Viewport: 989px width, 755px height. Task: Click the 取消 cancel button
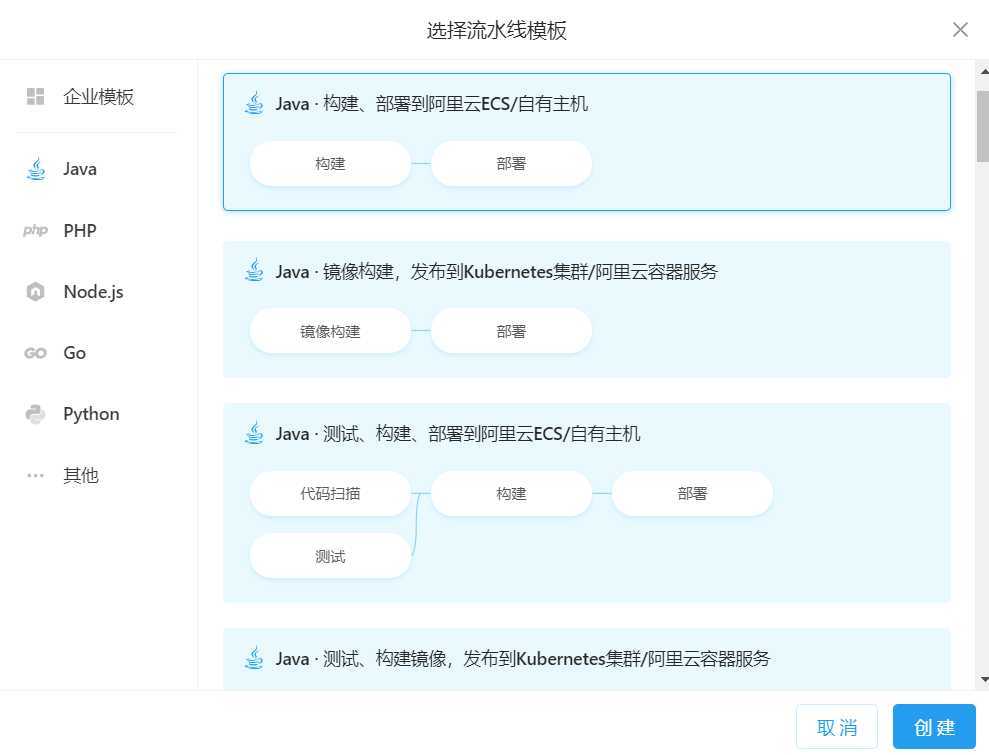pyautogui.click(x=837, y=727)
